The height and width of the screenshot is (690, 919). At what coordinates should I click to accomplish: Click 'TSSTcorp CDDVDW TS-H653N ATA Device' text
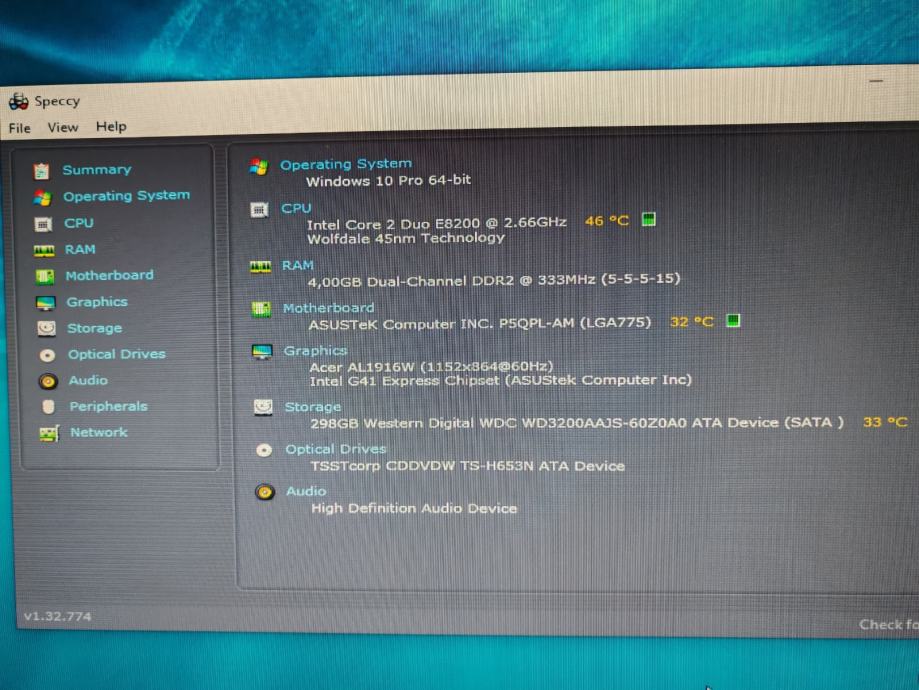point(468,466)
